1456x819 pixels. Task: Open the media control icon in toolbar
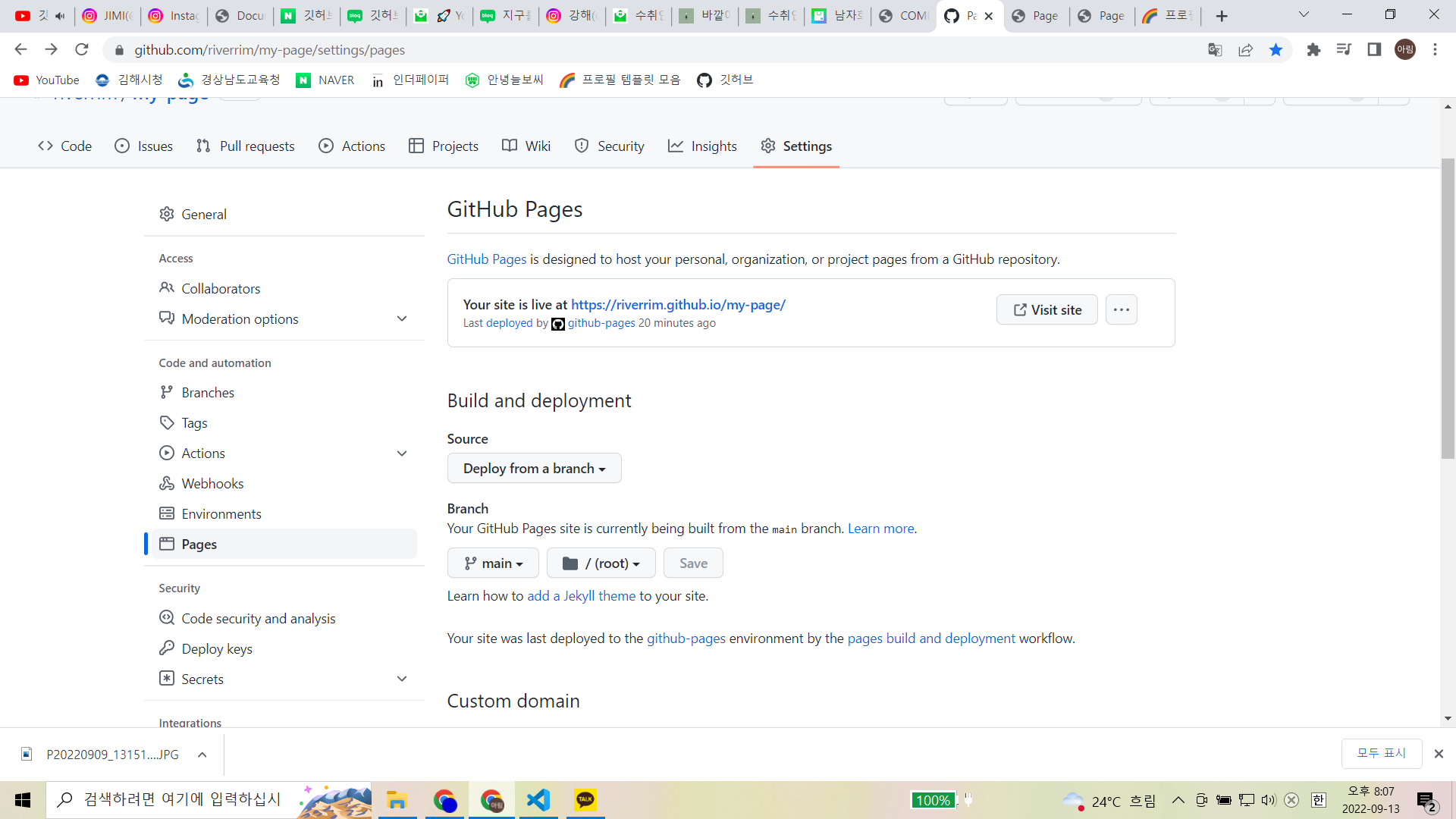pos(1344,49)
